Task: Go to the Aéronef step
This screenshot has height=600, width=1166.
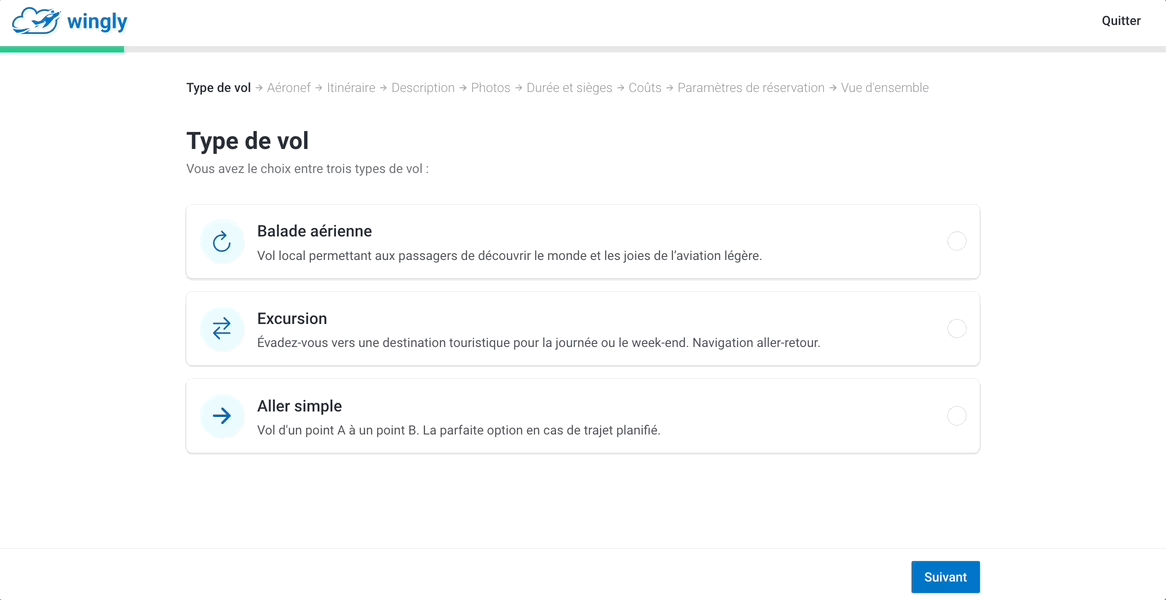Action: tap(289, 88)
